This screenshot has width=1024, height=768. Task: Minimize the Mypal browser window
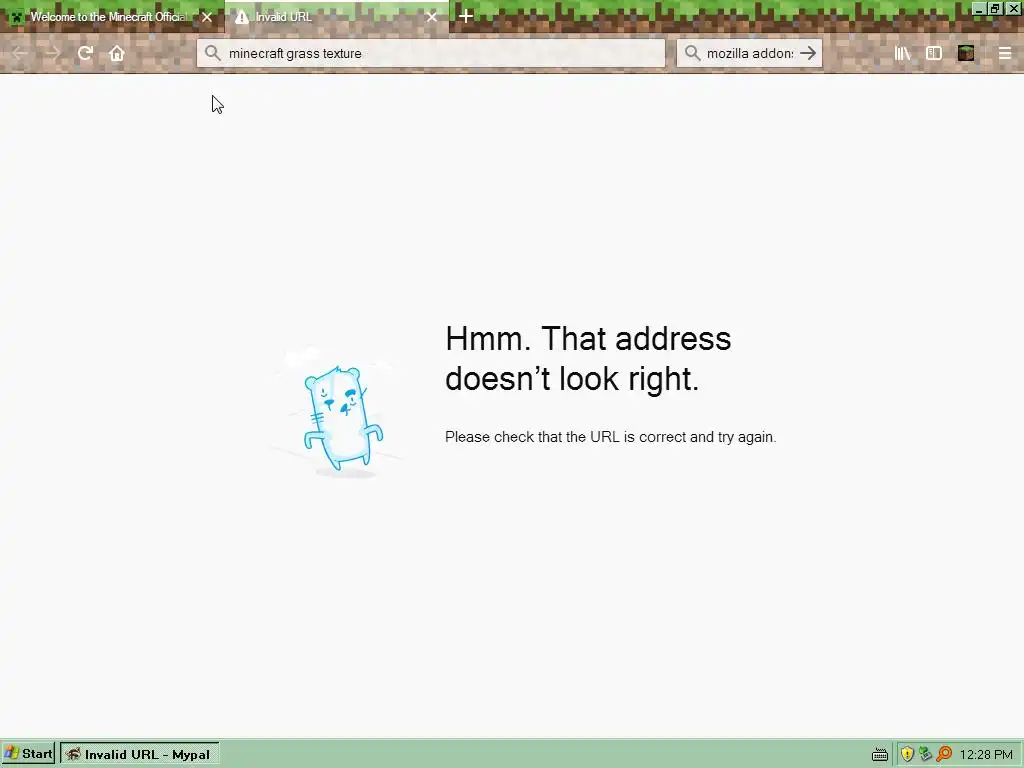tap(978, 8)
